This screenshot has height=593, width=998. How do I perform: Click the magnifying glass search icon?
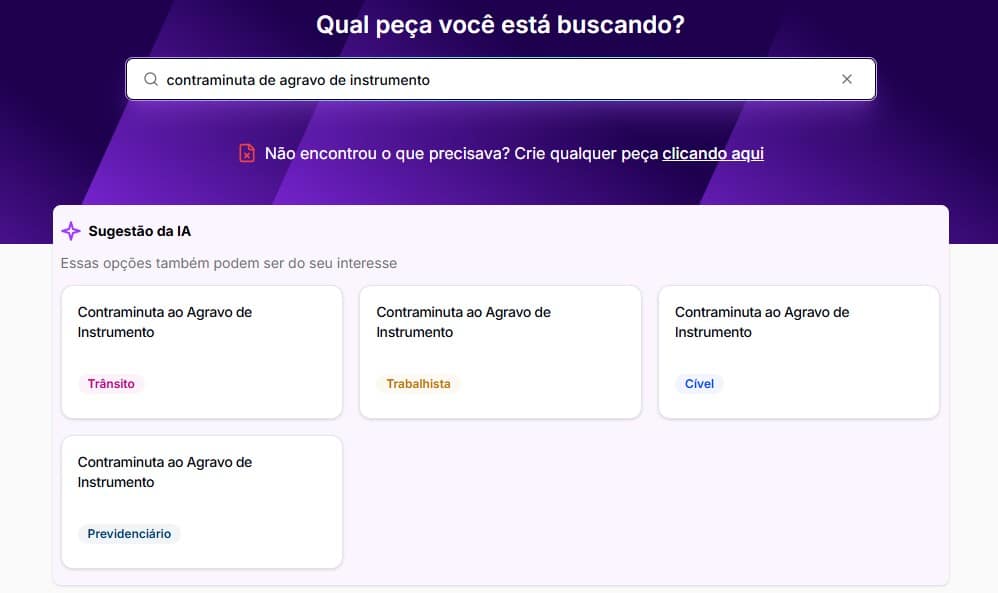[x=150, y=78]
